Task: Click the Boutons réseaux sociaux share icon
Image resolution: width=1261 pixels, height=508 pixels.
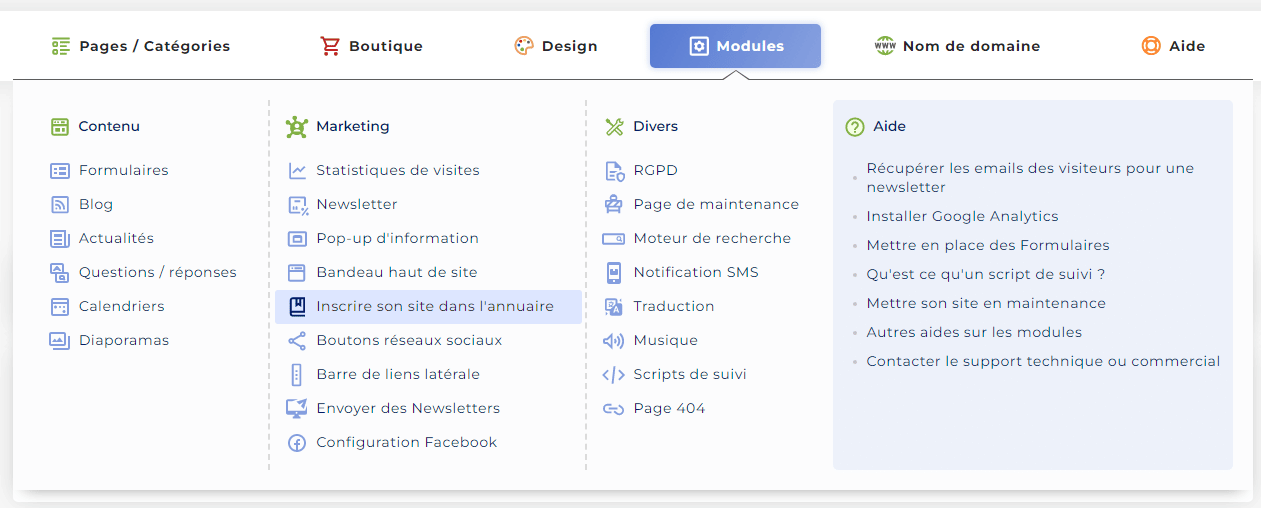Action: (297, 341)
